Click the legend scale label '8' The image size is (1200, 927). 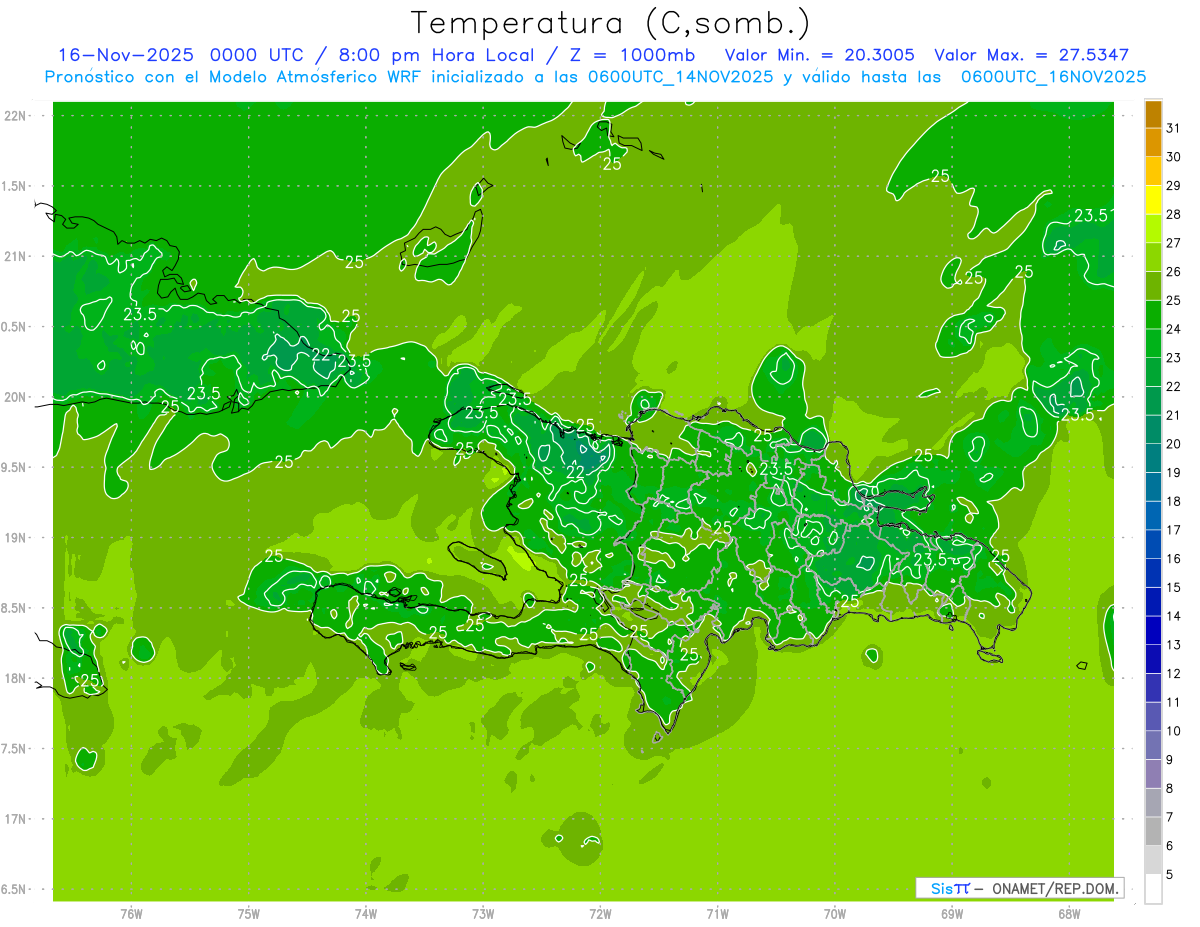(x=1169, y=788)
